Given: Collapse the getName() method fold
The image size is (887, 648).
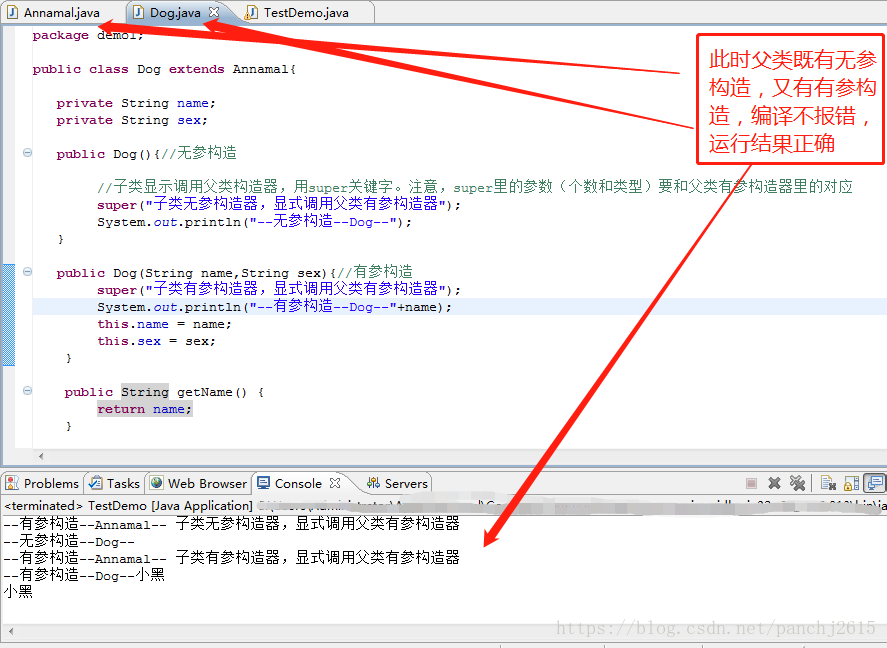Looking at the screenshot, I should coord(27,391).
